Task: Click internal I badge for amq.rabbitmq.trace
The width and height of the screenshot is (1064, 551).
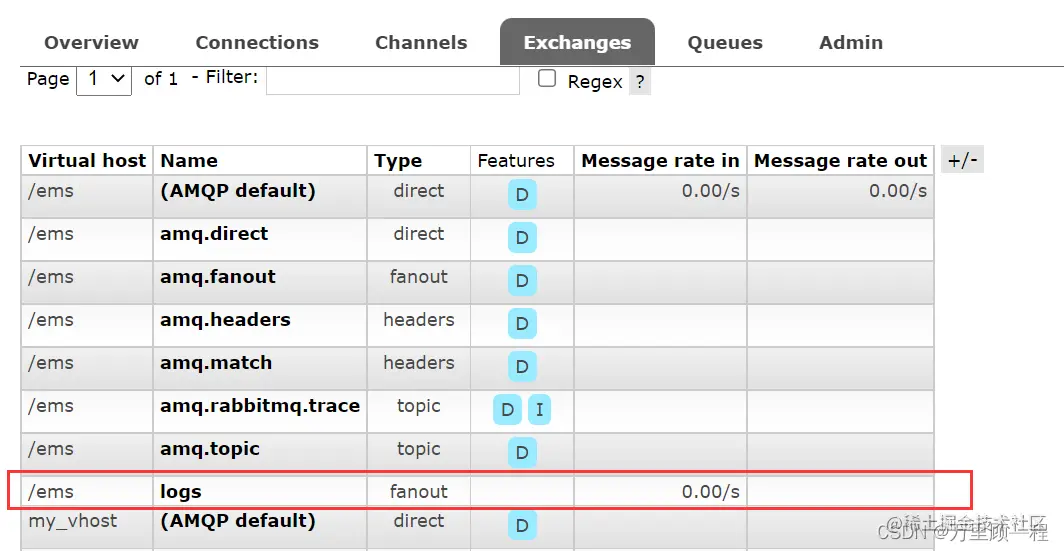Action: point(539,410)
